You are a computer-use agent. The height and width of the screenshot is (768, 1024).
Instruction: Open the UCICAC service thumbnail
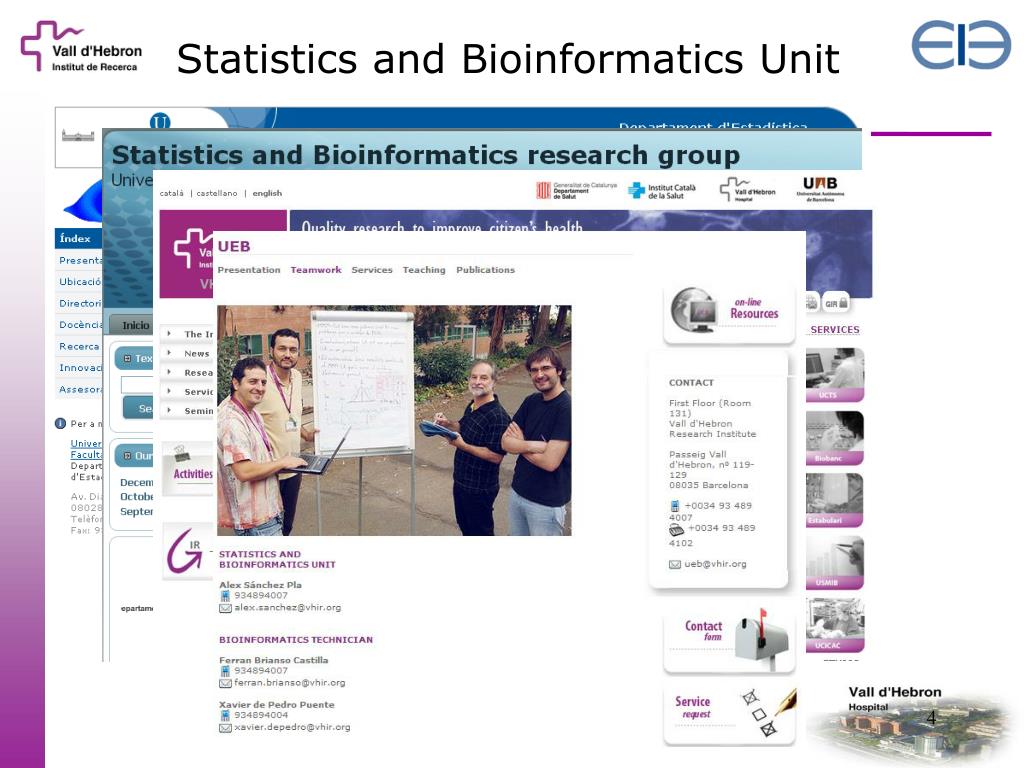pyautogui.click(x=835, y=626)
